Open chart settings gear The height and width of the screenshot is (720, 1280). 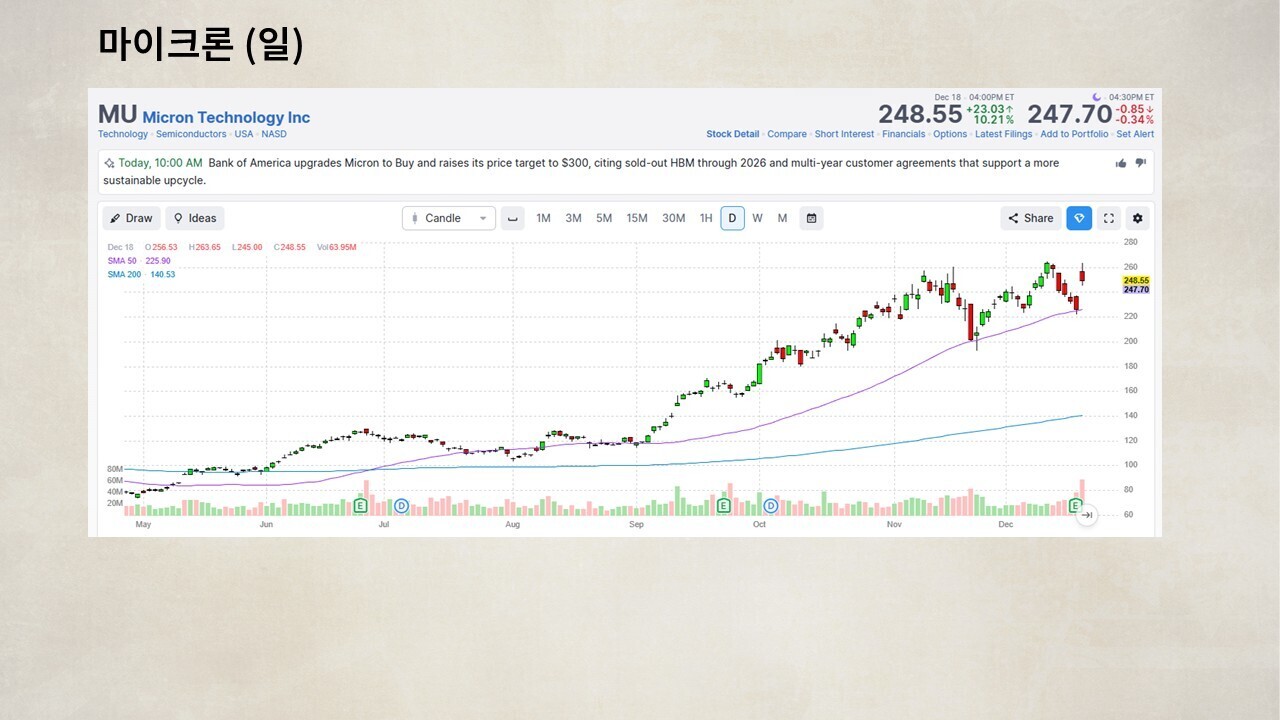(x=1137, y=218)
